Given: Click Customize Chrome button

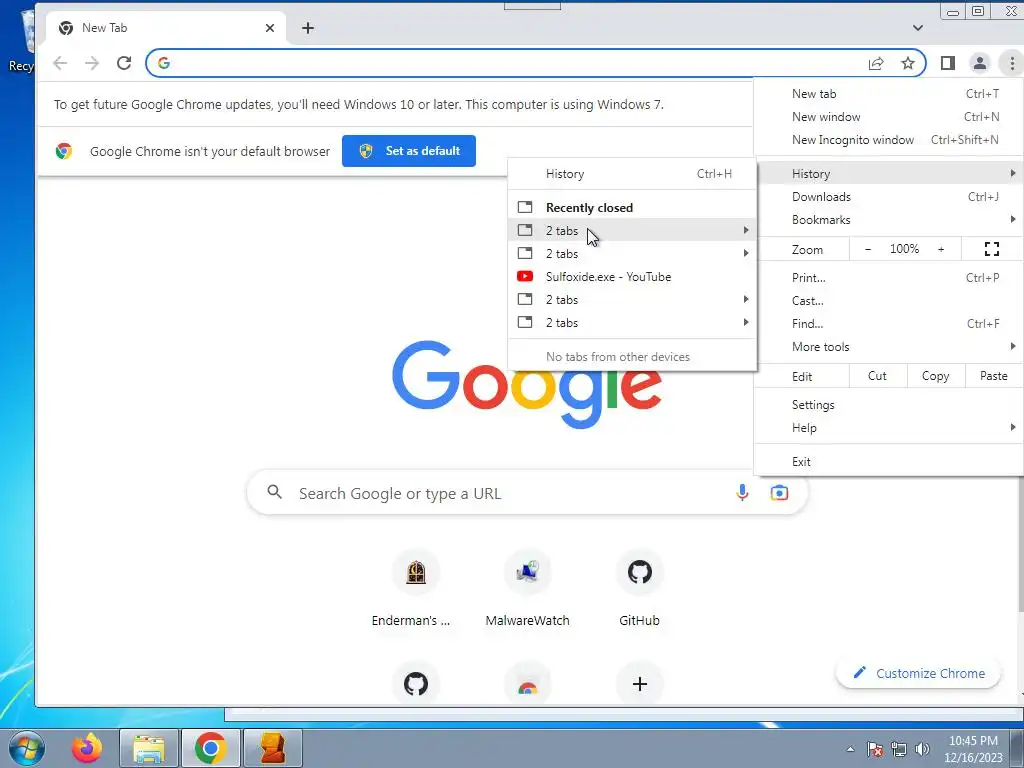Looking at the screenshot, I should (x=918, y=673).
